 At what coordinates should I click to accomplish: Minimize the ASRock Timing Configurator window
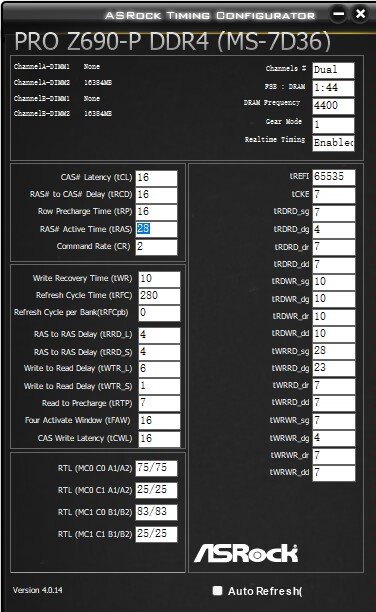pos(338,14)
